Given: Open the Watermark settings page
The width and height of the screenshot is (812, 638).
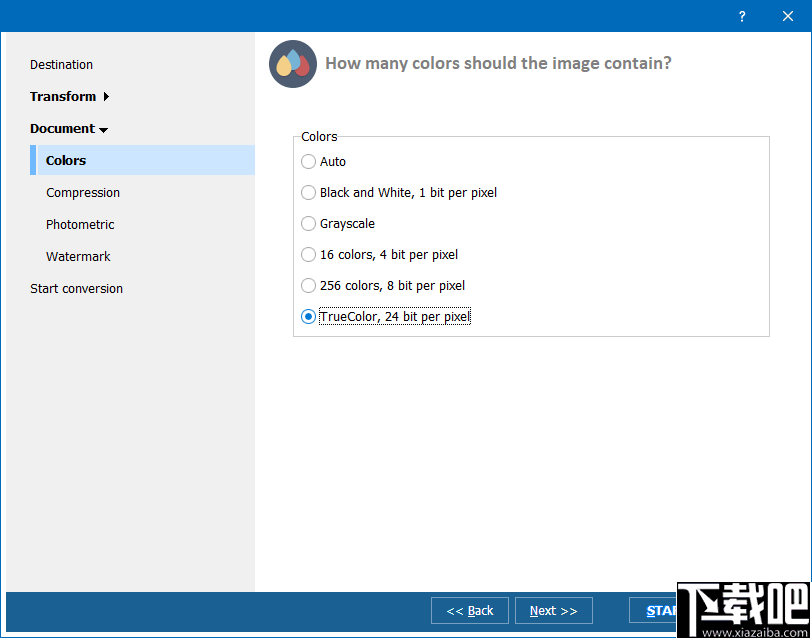Looking at the screenshot, I should pyautogui.click(x=78, y=257).
